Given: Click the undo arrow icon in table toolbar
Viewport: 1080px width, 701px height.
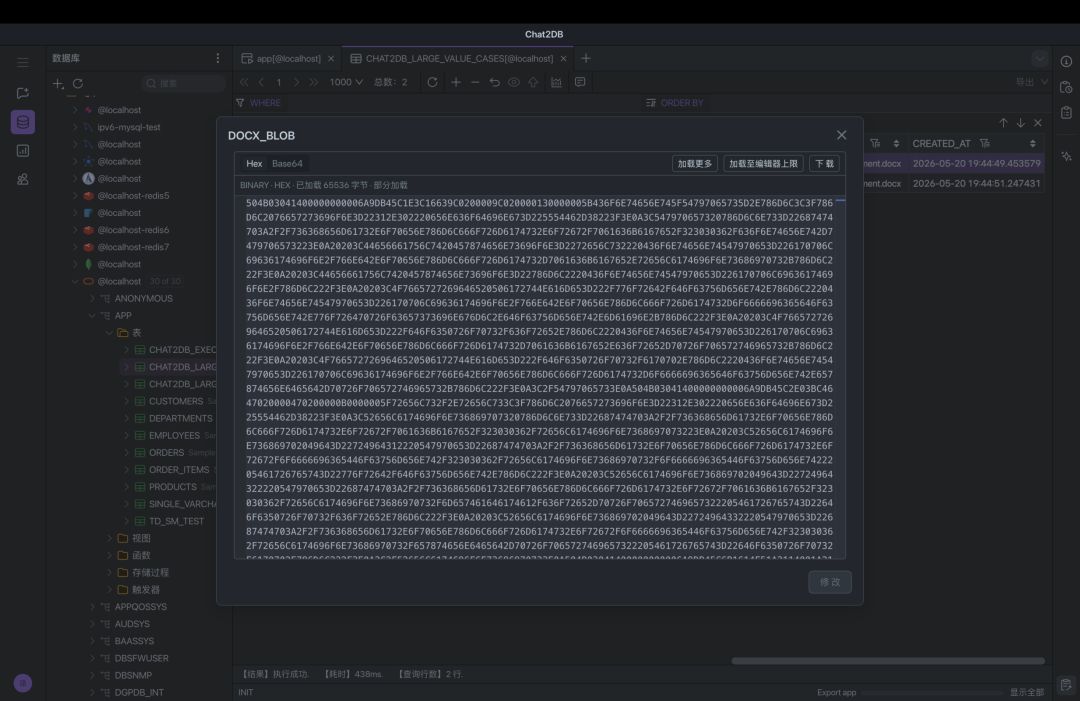Looking at the screenshot, I should (495, 82).
